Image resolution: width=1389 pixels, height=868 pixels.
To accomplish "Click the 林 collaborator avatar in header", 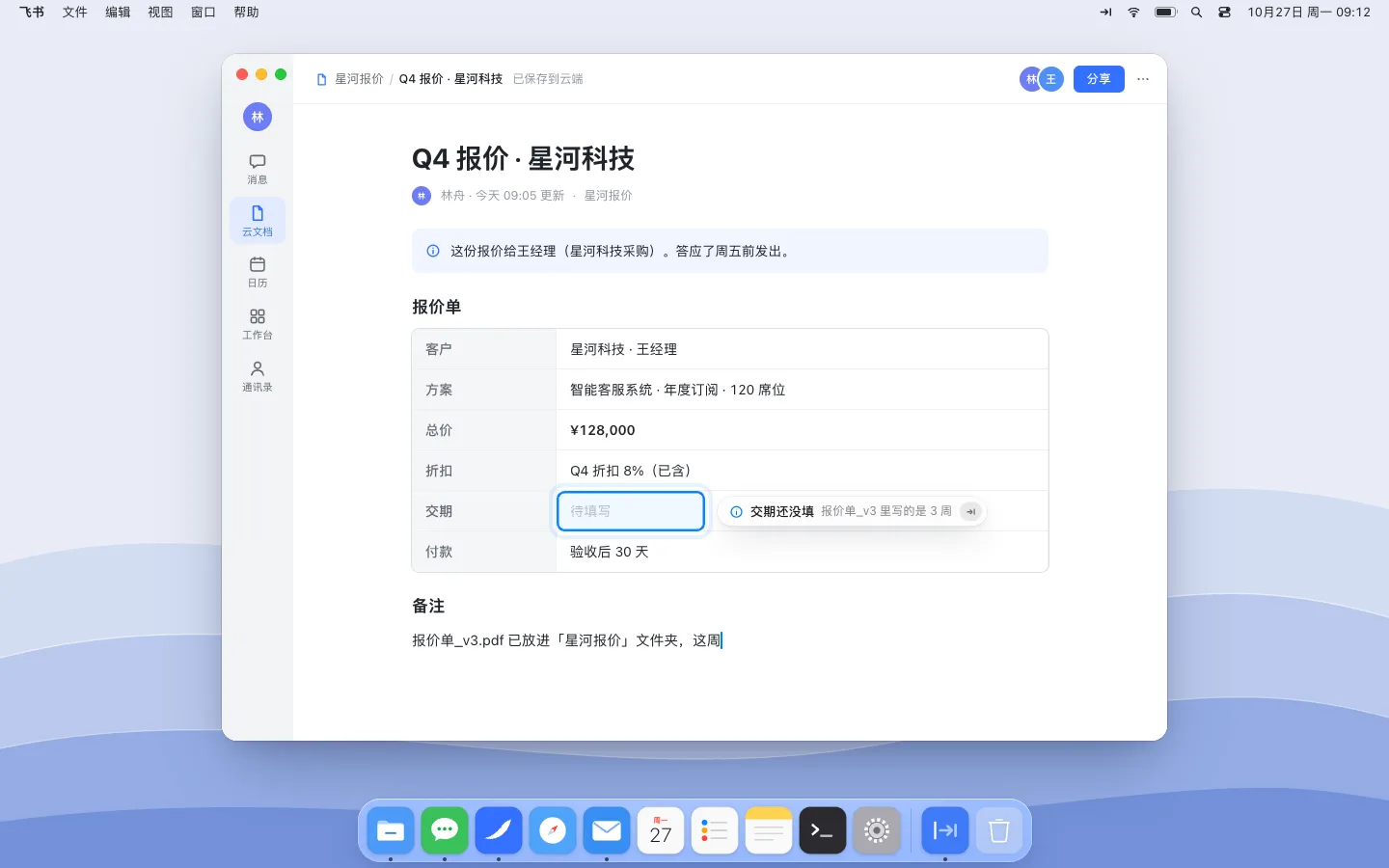I will tap(1029, 79).
